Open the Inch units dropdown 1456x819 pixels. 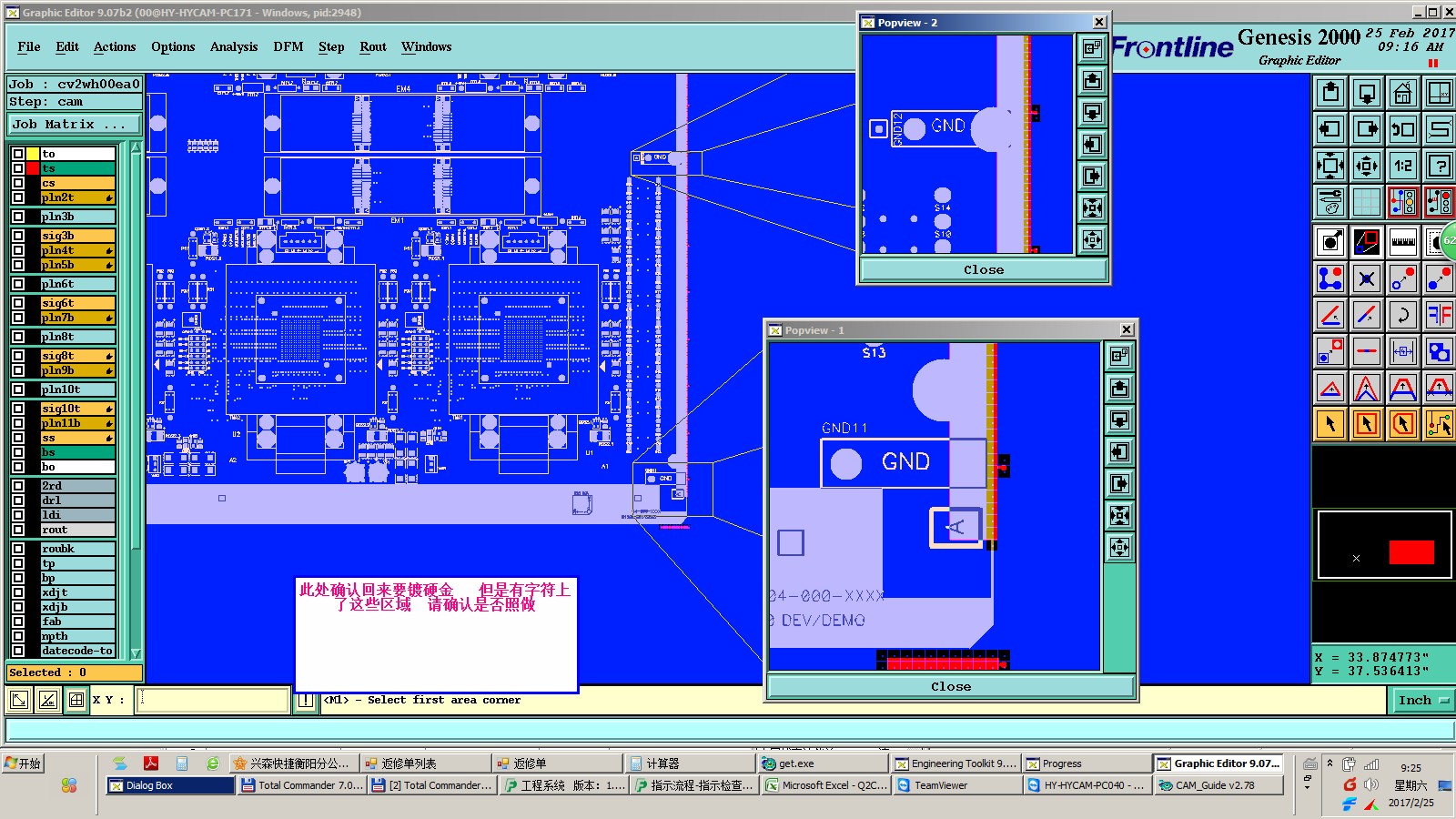coord(1422,700)
